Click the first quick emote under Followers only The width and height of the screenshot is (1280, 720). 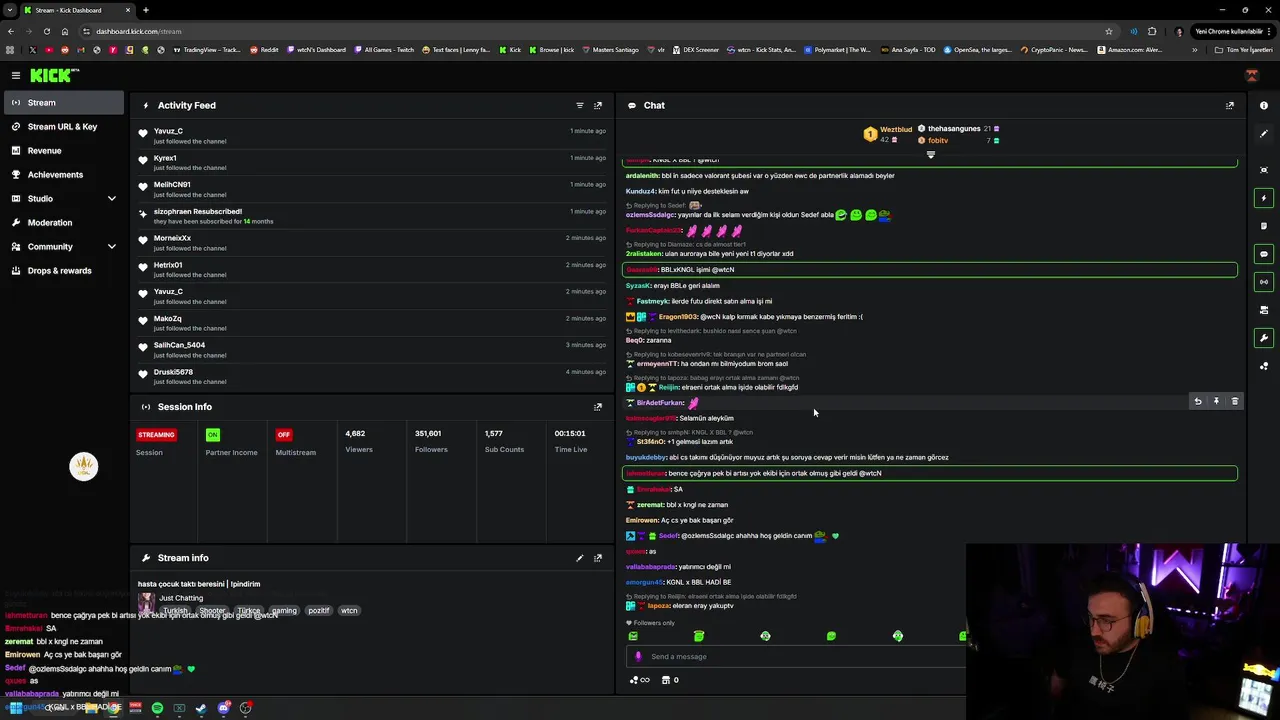tap(633, 636)
